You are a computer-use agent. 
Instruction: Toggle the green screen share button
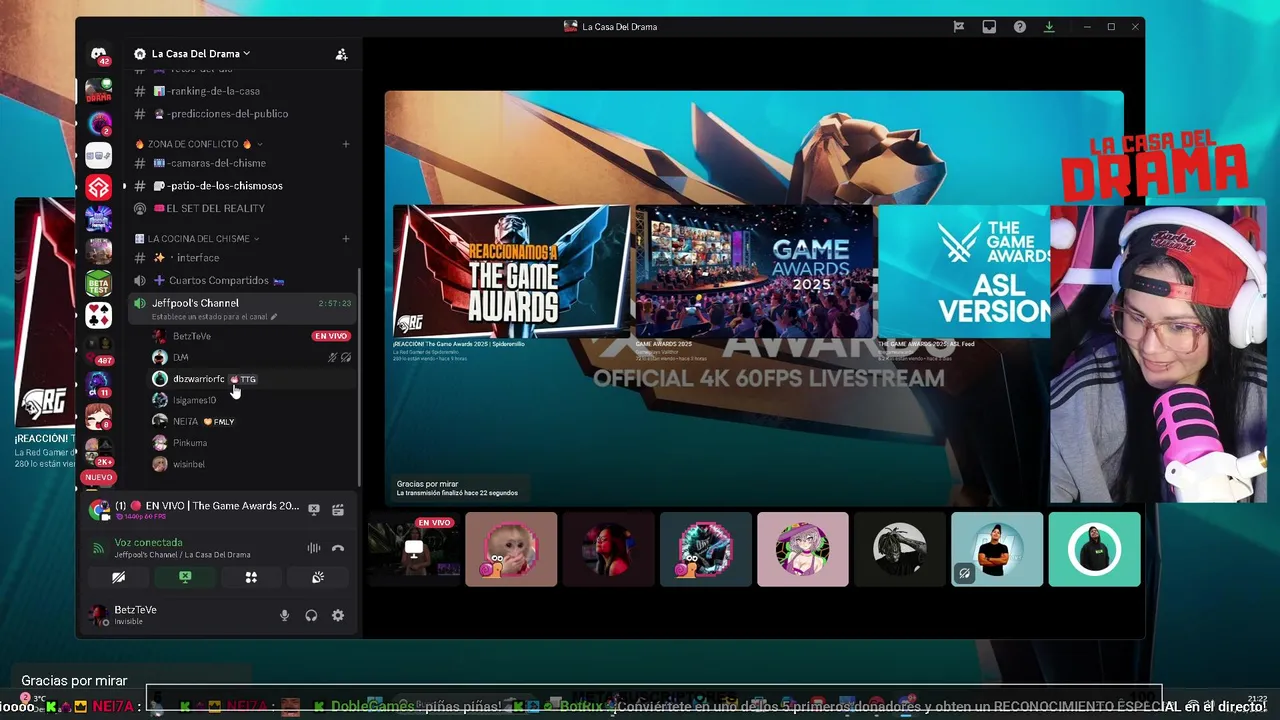(185, 577)
